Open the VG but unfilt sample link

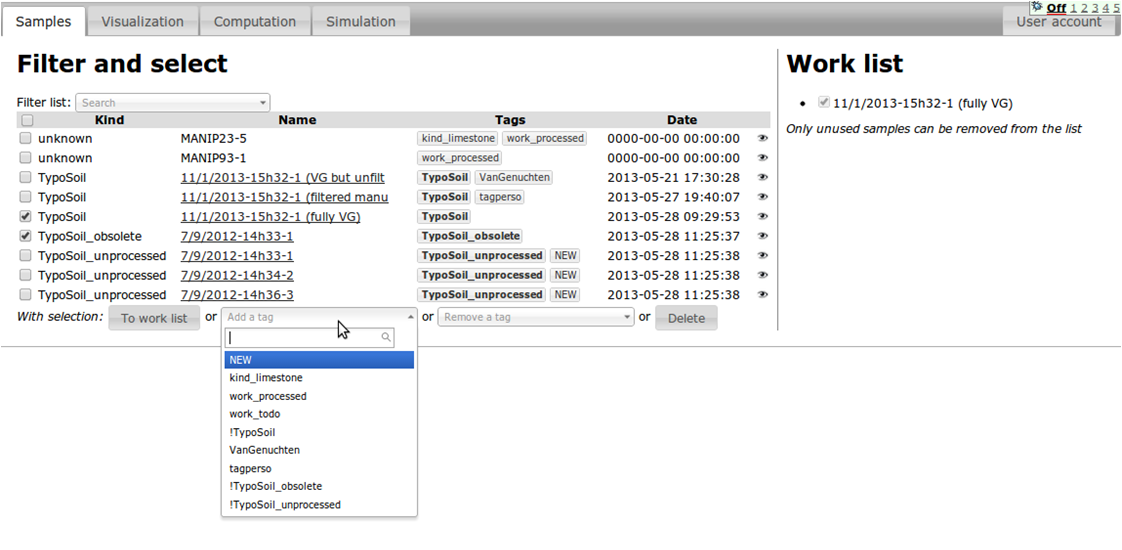[x=285, y=177]
